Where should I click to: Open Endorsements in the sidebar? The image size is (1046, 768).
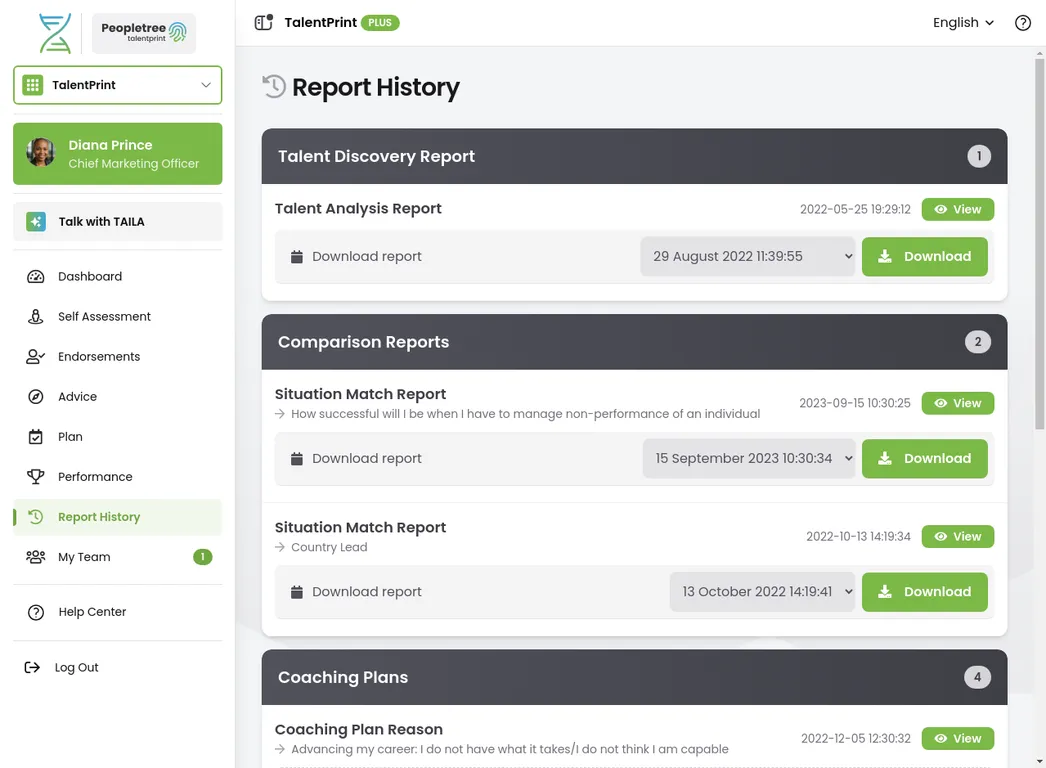point(117,356)
